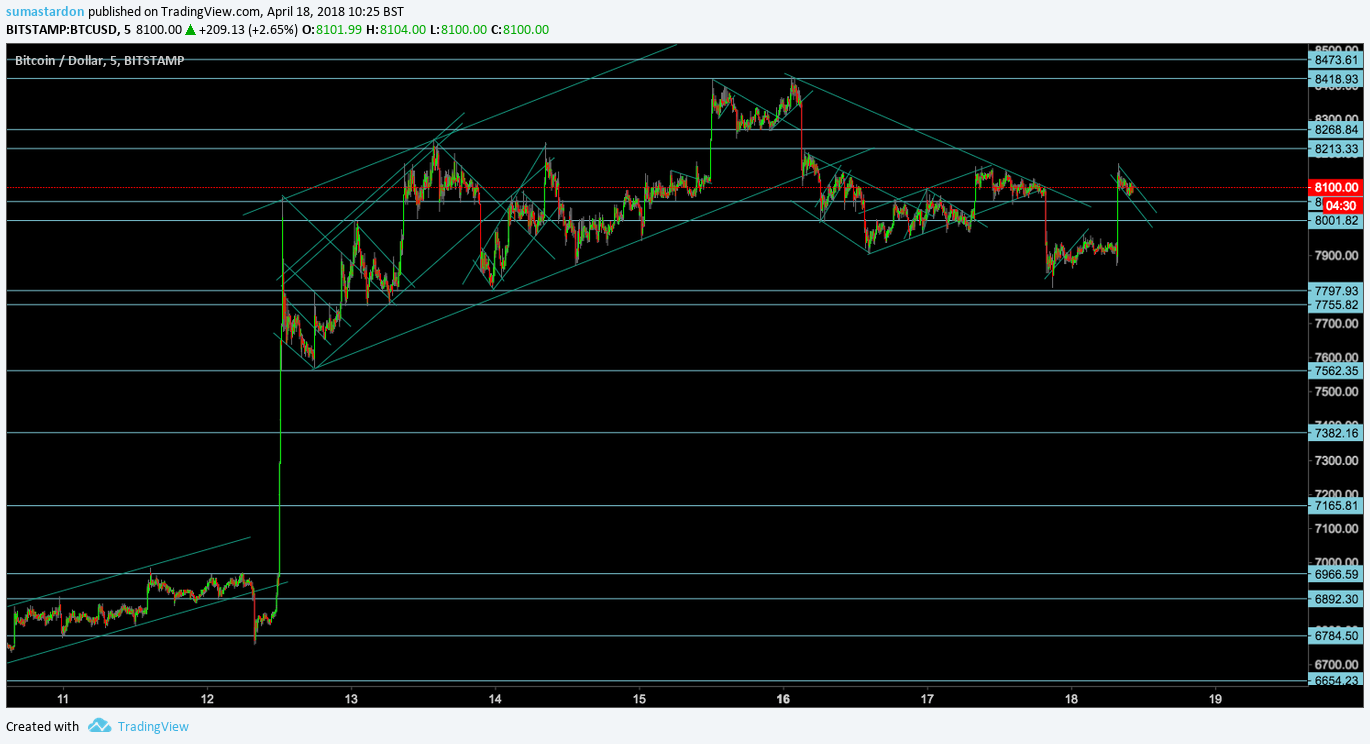Click the 6700.00 price axis tick
The height and width of the screenshot is (744, 1370).
[1337, 664]
